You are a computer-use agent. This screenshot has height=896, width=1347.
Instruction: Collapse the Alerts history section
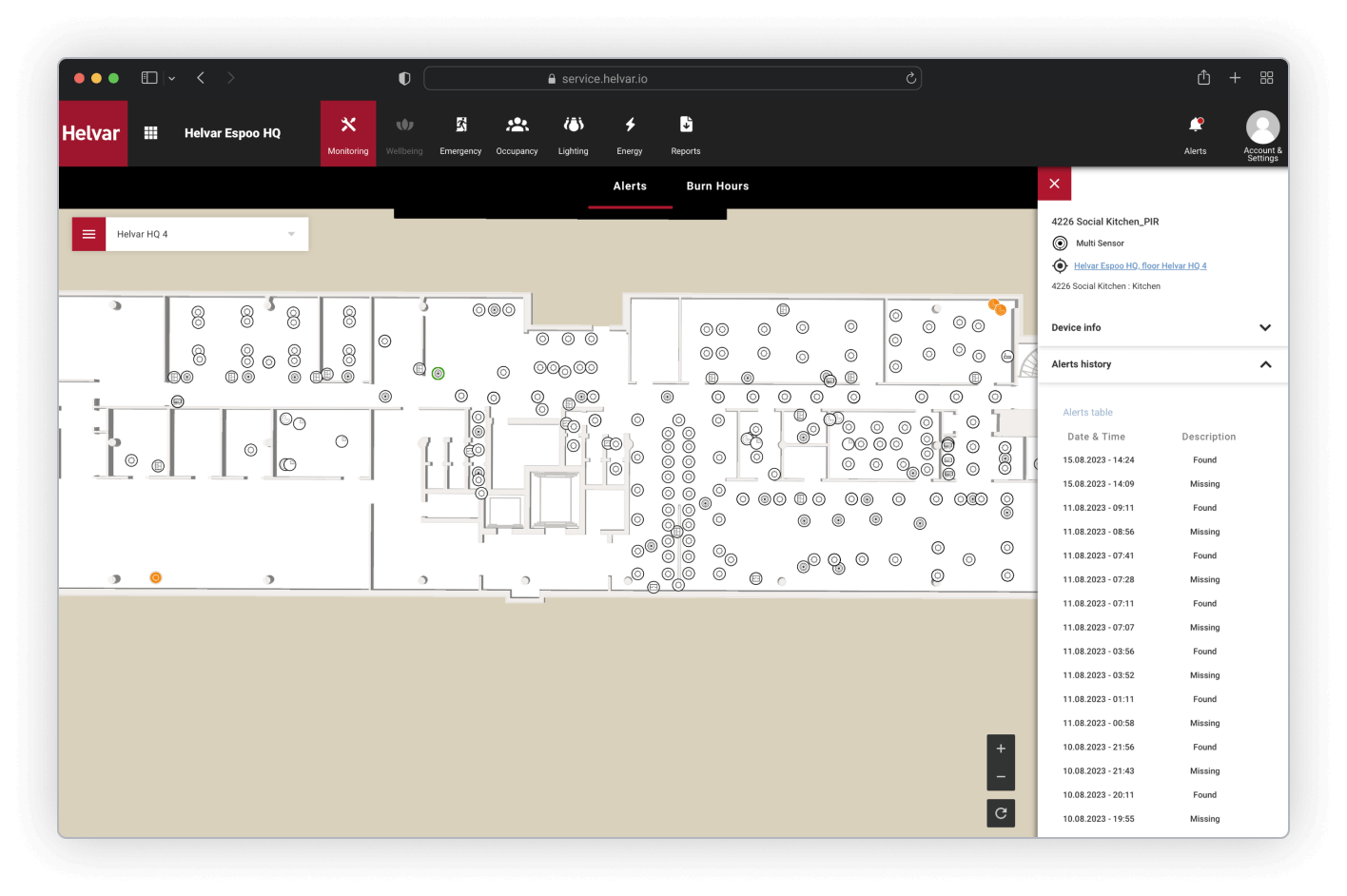pos(1264,364)
